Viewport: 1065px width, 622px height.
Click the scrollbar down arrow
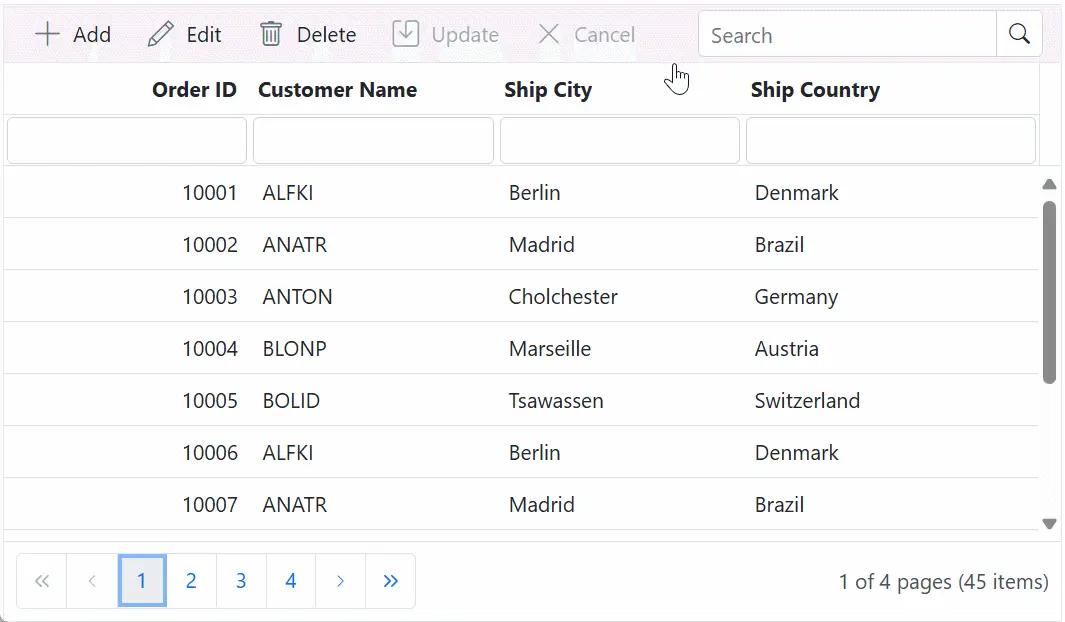1049,524
